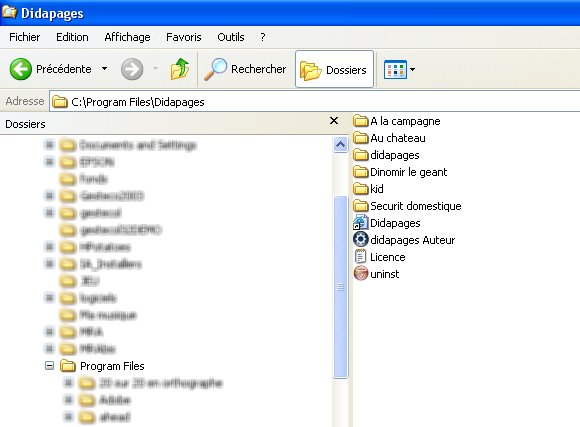The image size is (580, 427).
Task: Open the Précédente history dropdown arrow
Action: [x=104, y=68]
